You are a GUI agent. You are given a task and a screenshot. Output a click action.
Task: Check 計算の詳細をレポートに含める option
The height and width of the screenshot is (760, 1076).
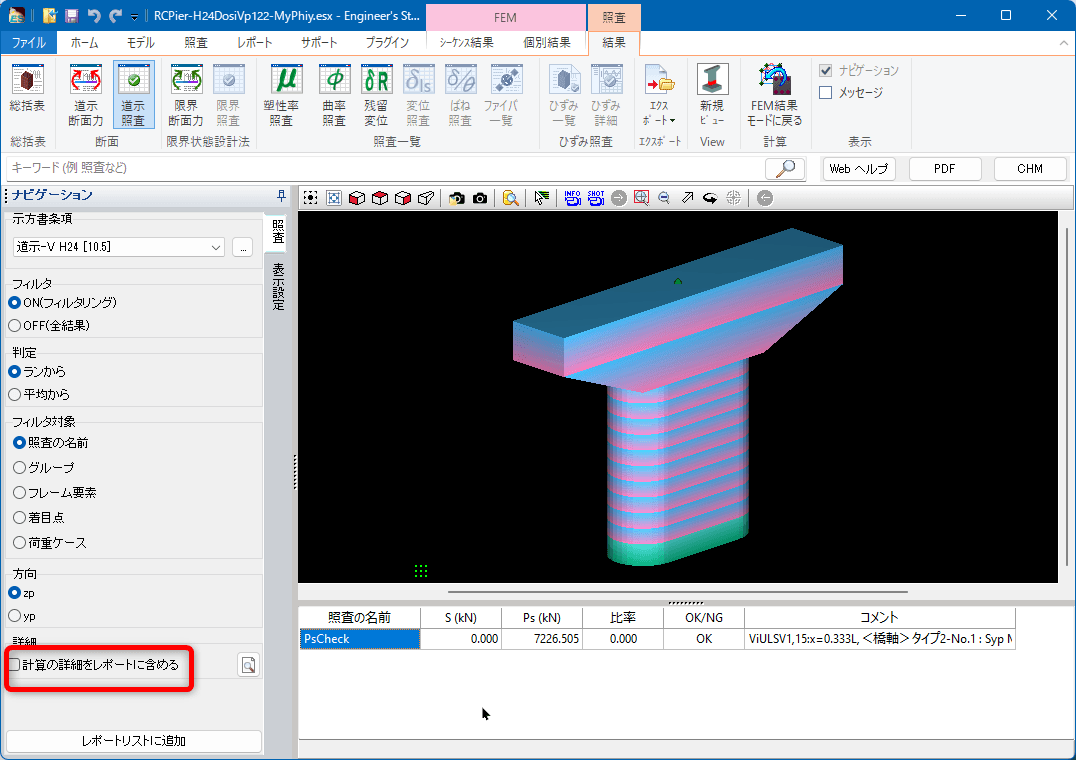pos(14,664)
